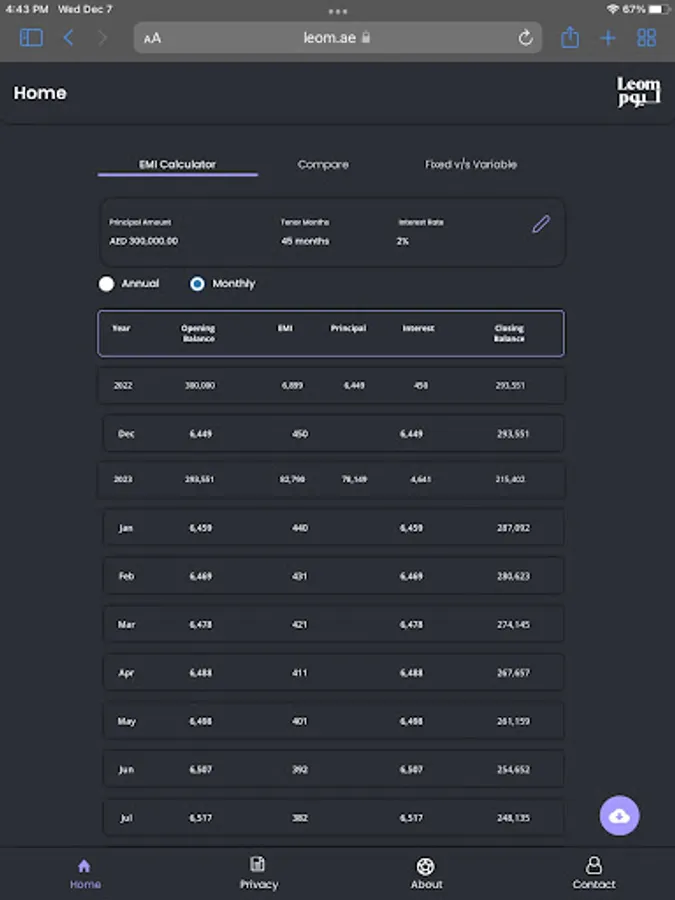
Task: Tap the Safari back button
Action: click(x=68, y=38)
